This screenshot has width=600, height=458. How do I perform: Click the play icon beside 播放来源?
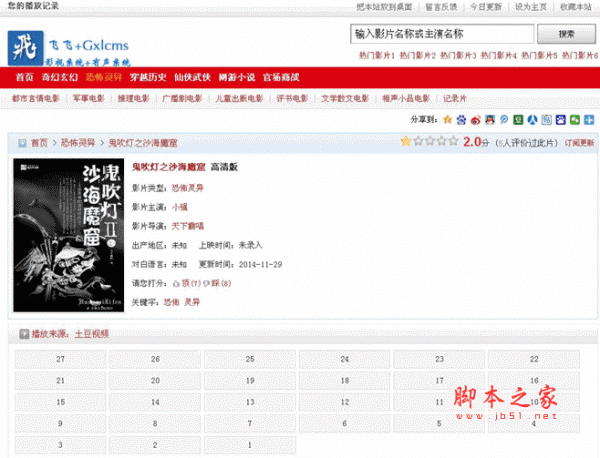[24, 334]
